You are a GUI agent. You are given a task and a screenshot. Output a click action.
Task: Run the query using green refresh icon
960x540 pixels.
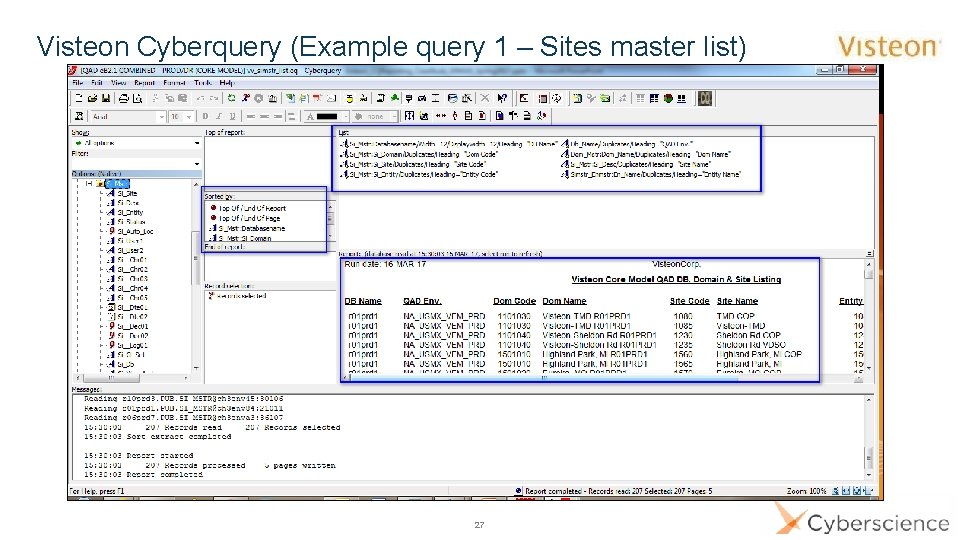pyautogui.click(x=231, y=98)
